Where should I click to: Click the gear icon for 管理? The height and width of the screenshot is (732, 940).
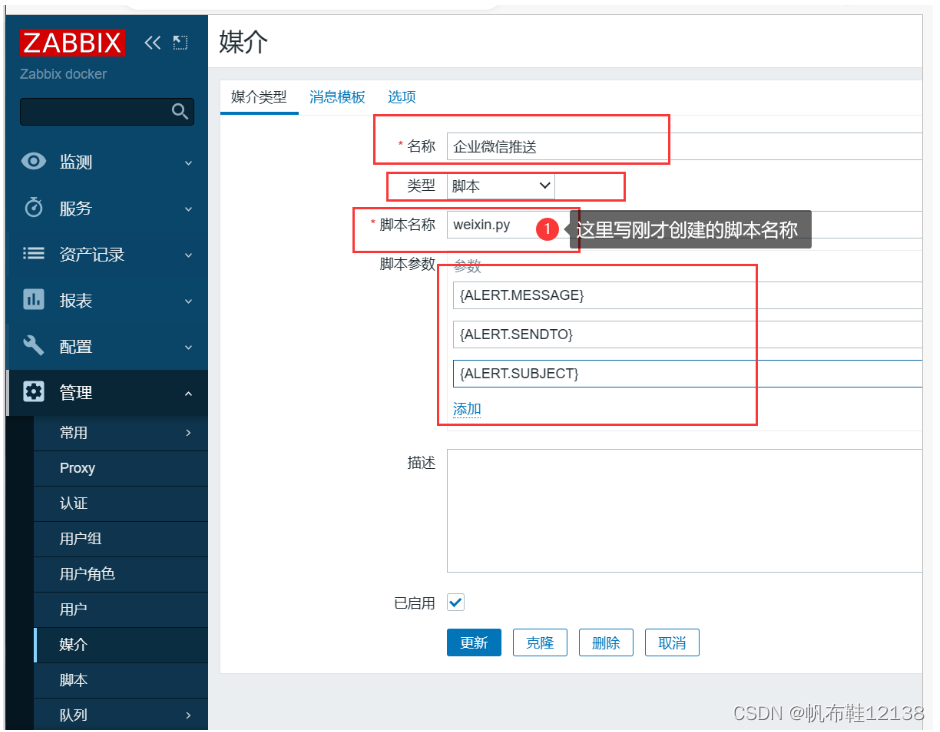(34, 391)
